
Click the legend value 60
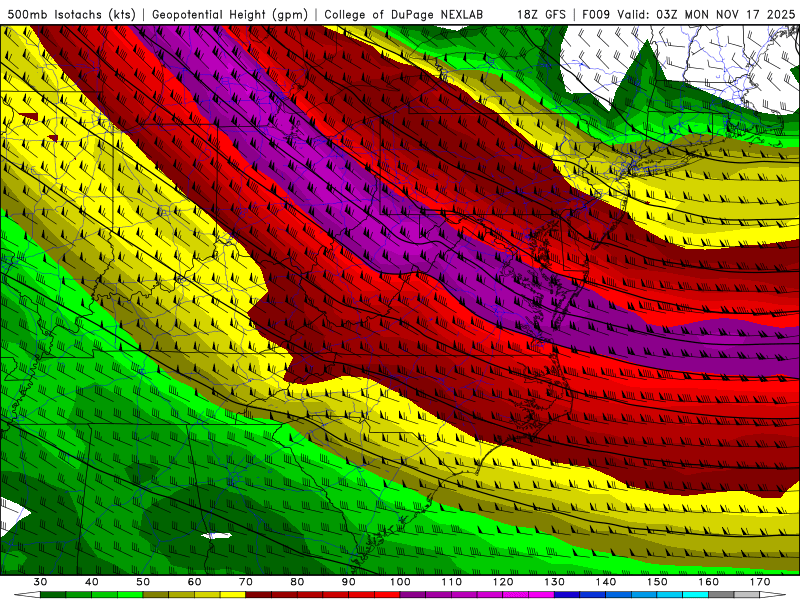point(194,582)
